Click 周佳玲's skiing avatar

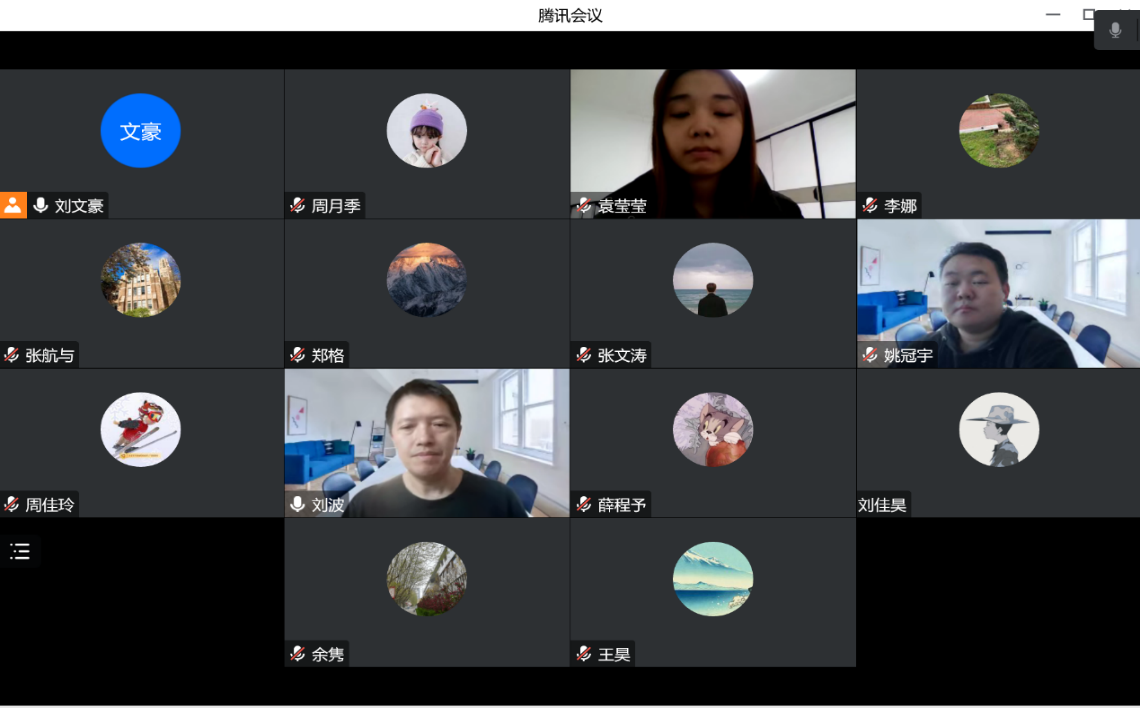coord(140,429)
